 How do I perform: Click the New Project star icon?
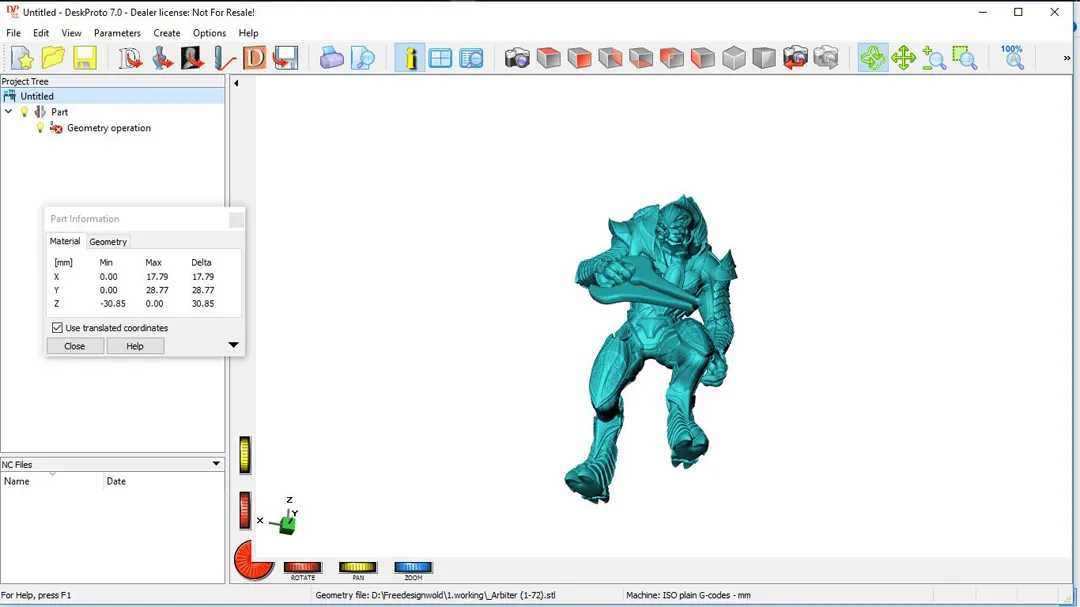[22, 58]
